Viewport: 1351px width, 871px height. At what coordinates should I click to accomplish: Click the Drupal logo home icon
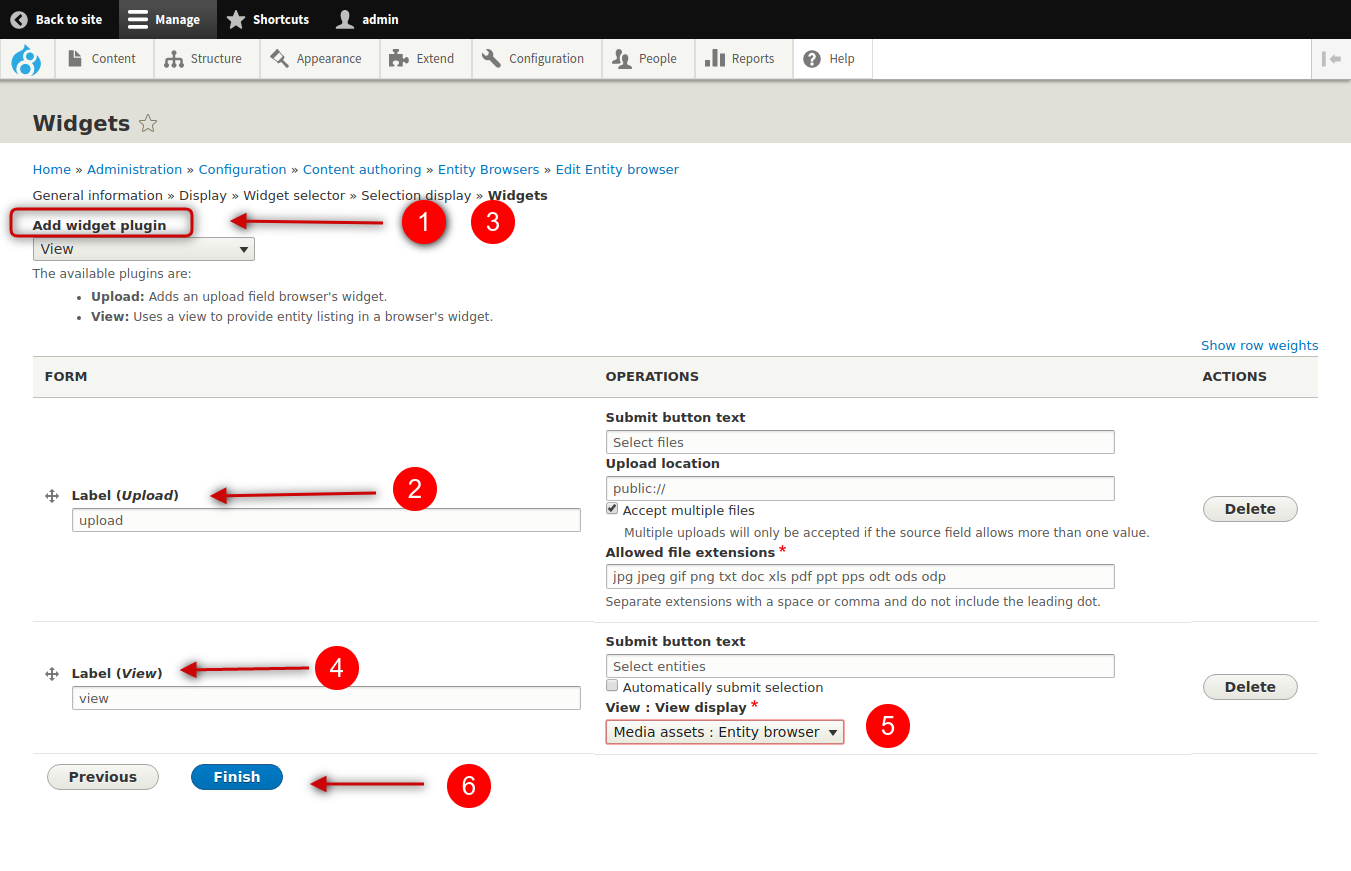[x=26, y=59]
